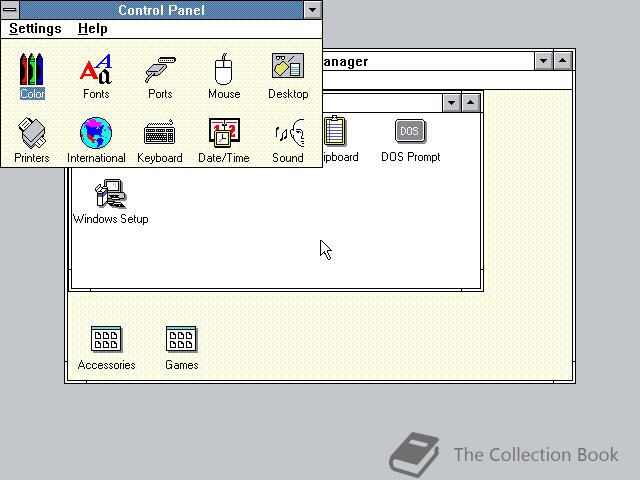Click the Control Panel title bar
Image resolution: width=640 pixels, height=480 pixels.
coord(161,10)
